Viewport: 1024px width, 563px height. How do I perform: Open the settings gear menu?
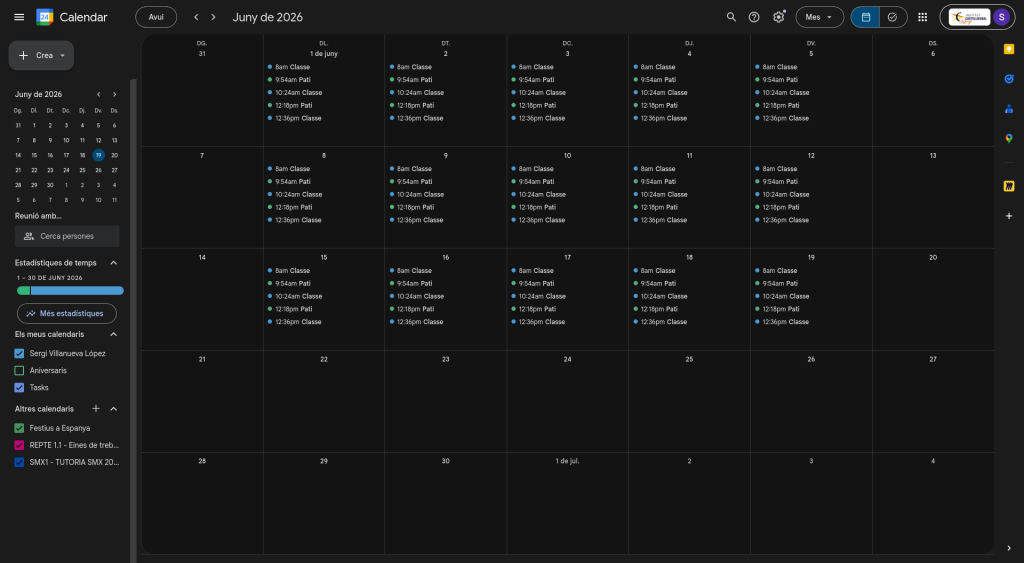tap(779, 17)
